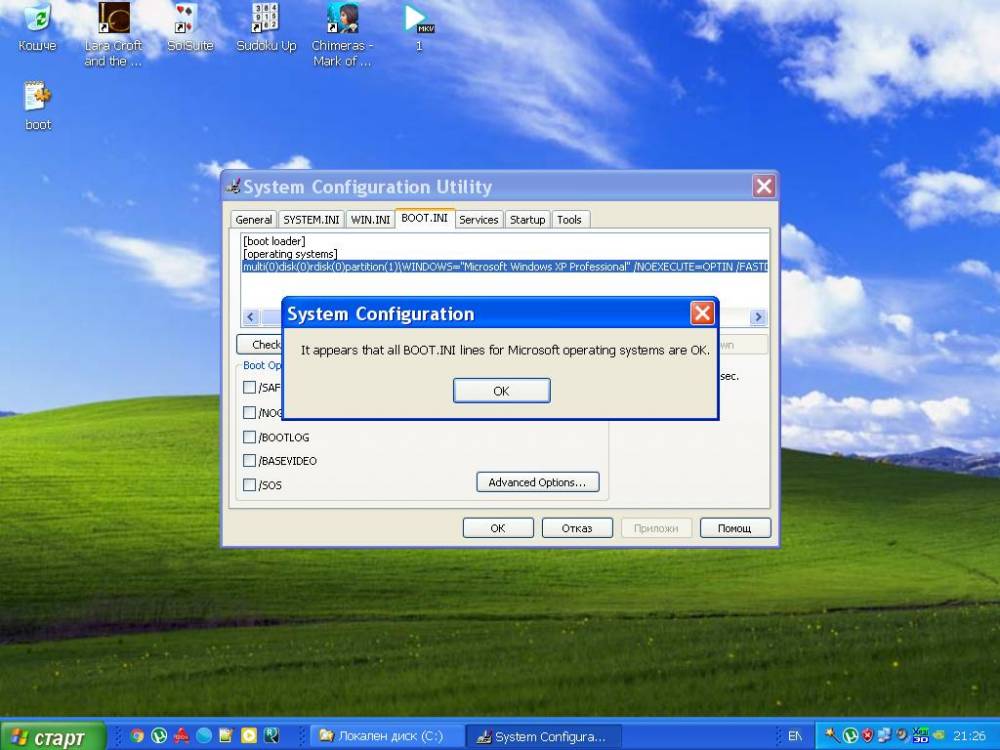Click the 3D tray icon

click(920, 735)
